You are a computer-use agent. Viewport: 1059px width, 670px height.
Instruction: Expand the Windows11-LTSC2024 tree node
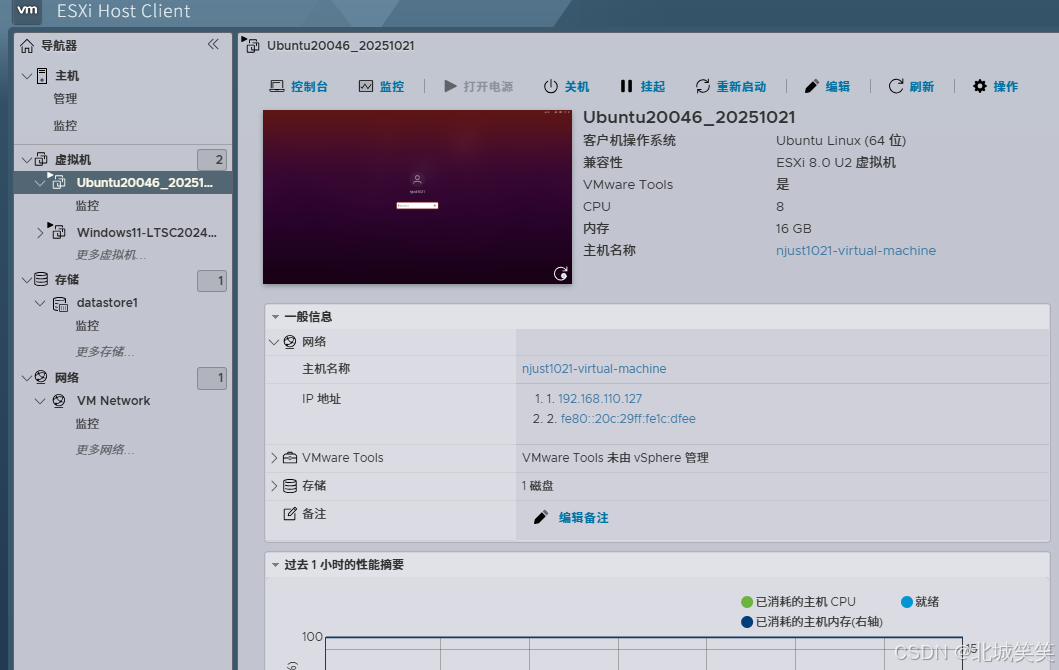click(x=40, y=232)
